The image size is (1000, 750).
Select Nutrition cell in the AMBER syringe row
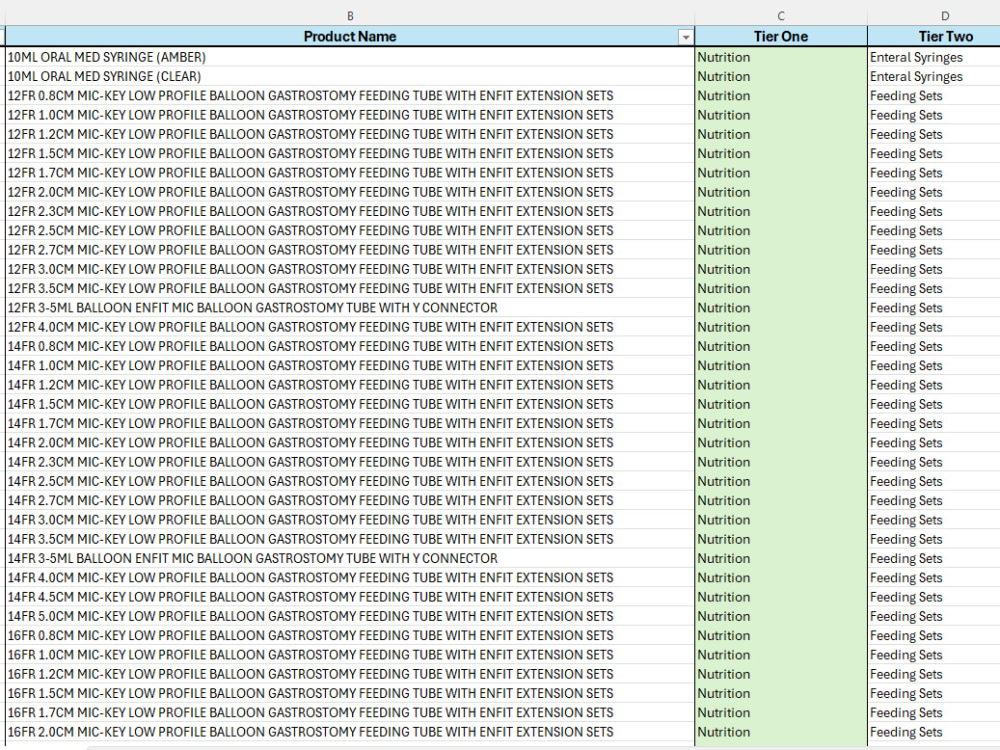781,57
